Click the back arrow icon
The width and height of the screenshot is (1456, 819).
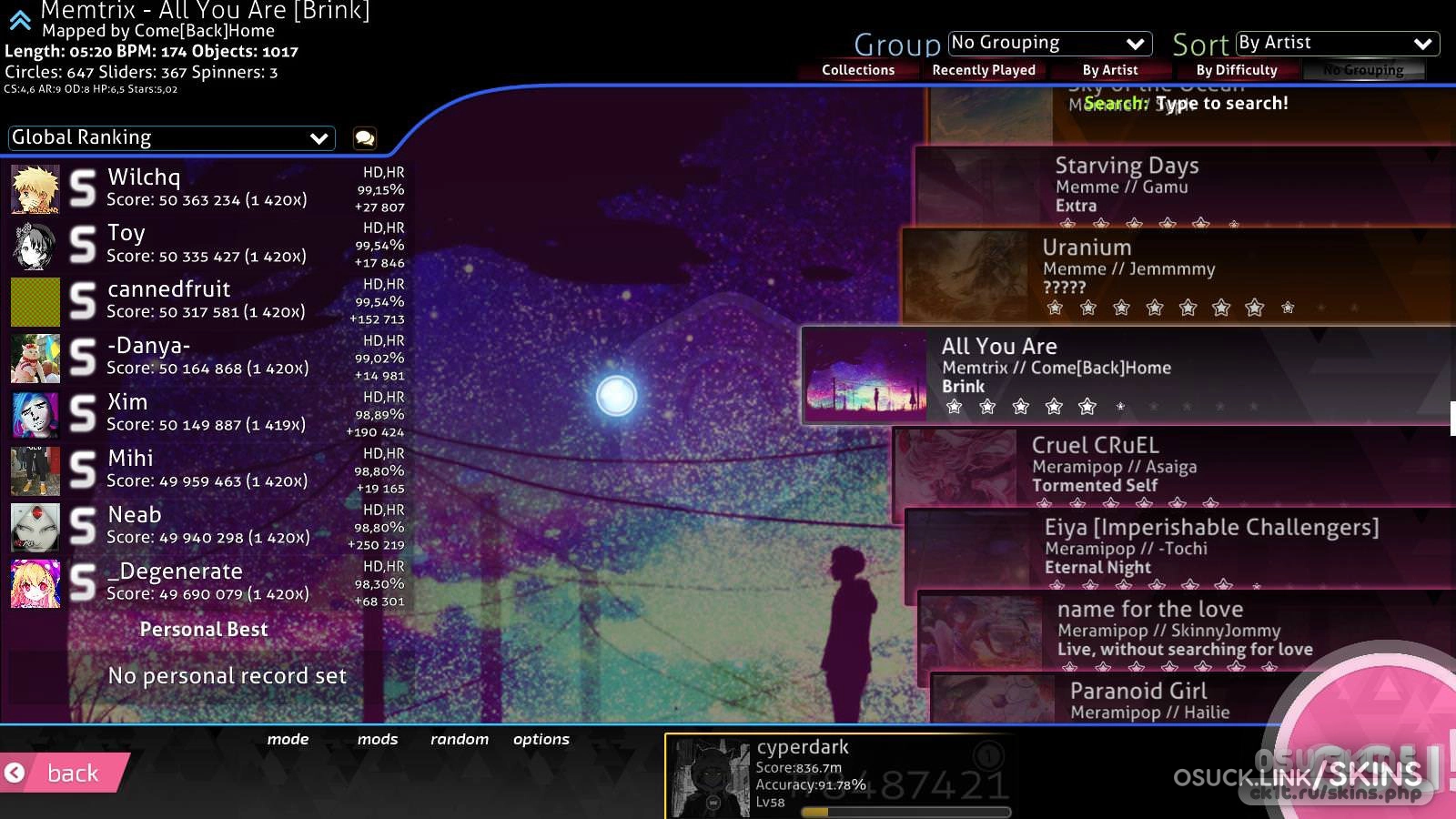[x=15, y=773]
